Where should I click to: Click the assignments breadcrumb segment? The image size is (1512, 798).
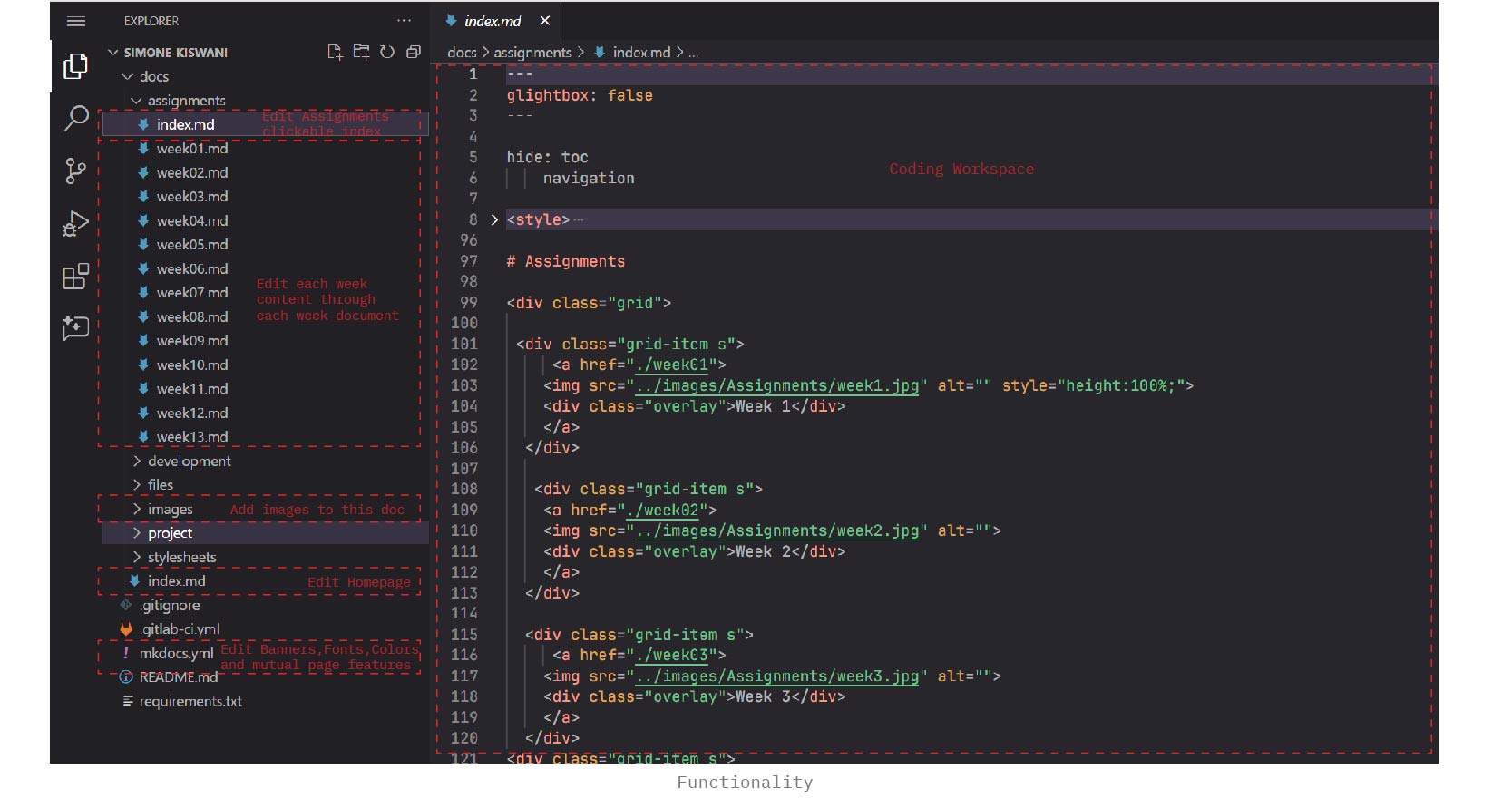pos(532,53)
